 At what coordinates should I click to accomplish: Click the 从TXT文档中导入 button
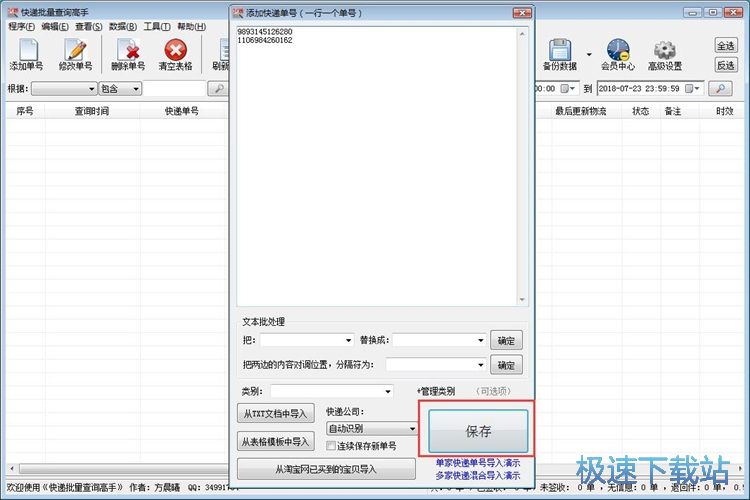276,413
